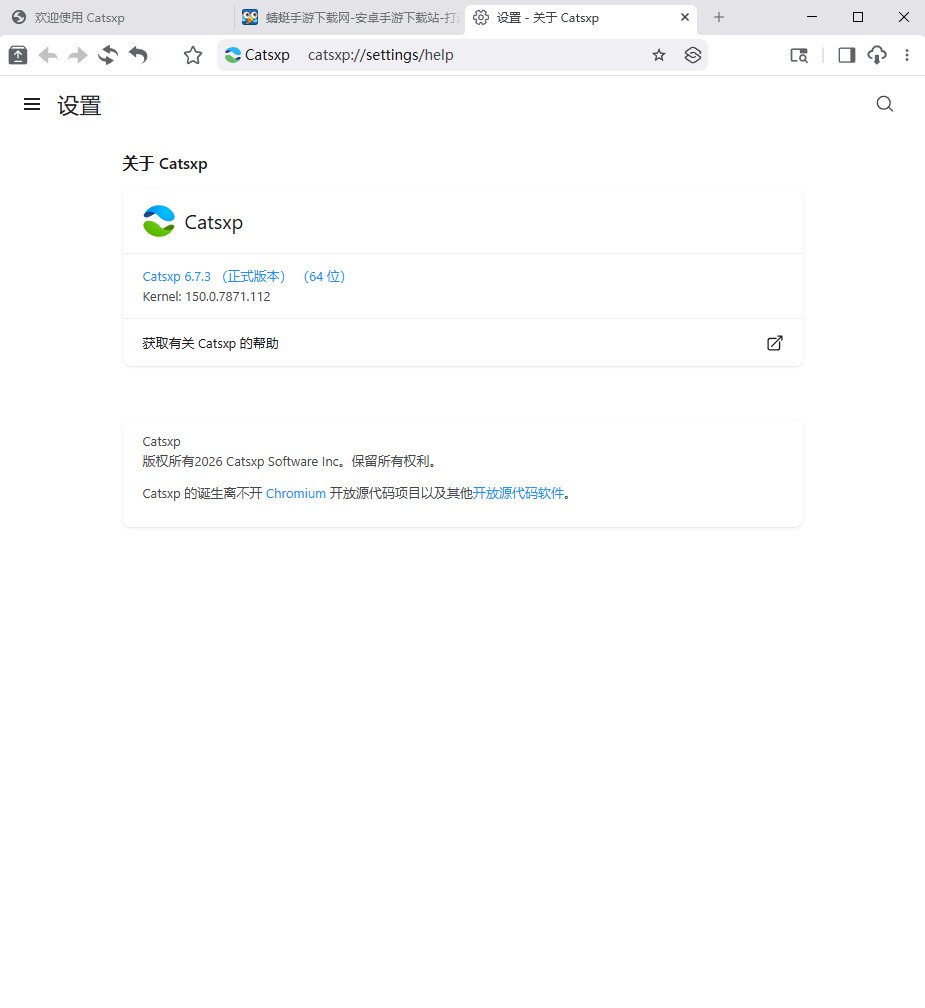Click the upload box icon at the toolbar's start
925x1008 pixels.
pos(18,55)
